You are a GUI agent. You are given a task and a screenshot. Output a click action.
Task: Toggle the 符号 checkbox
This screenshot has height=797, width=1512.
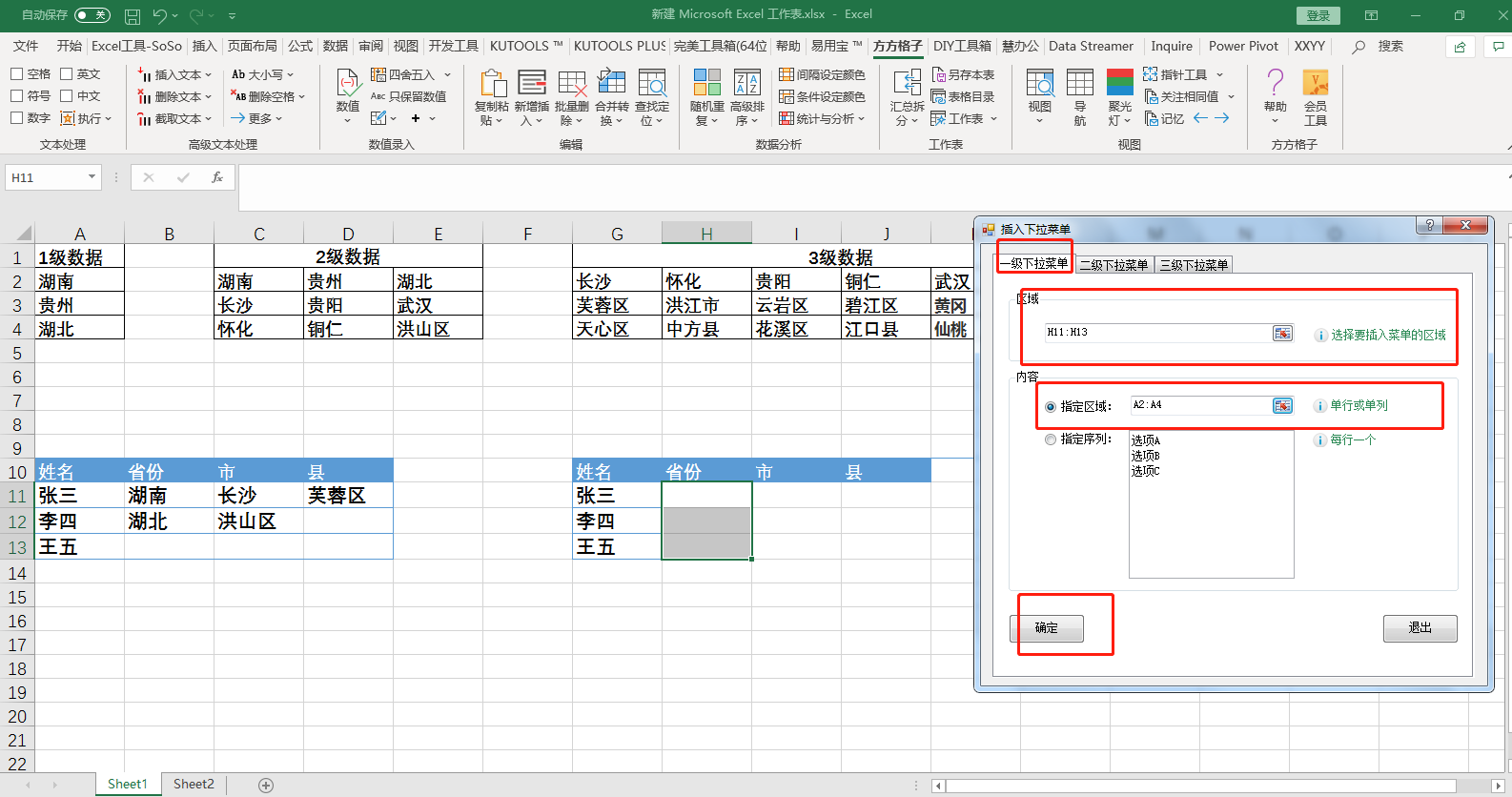tap(17, 95)
